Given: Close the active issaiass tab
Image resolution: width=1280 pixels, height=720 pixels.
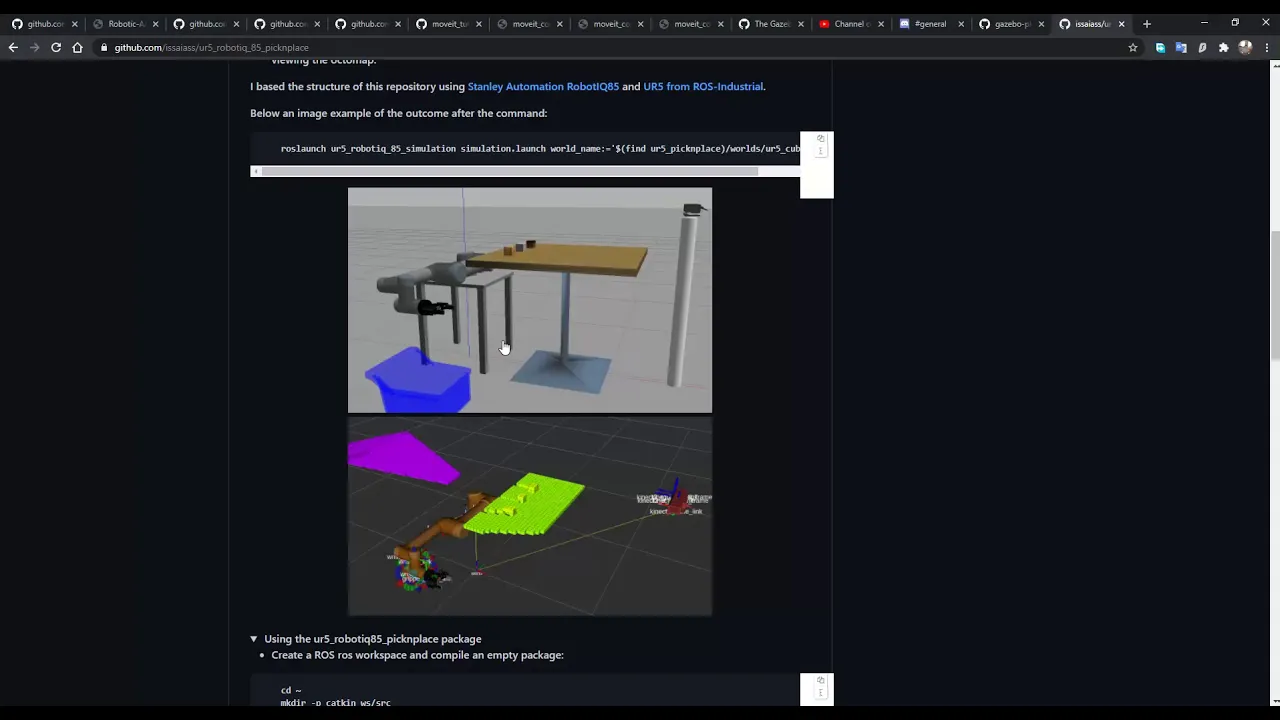Looking at the screenshot, I should [1121, 24].
